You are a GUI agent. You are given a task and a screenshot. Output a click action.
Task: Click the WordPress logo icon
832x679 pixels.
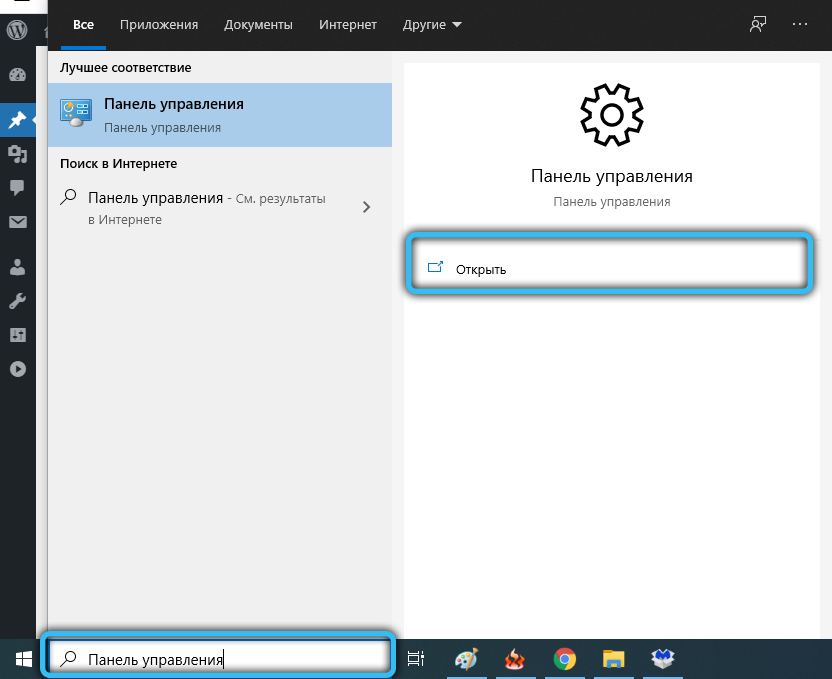[x=17, y=30]
